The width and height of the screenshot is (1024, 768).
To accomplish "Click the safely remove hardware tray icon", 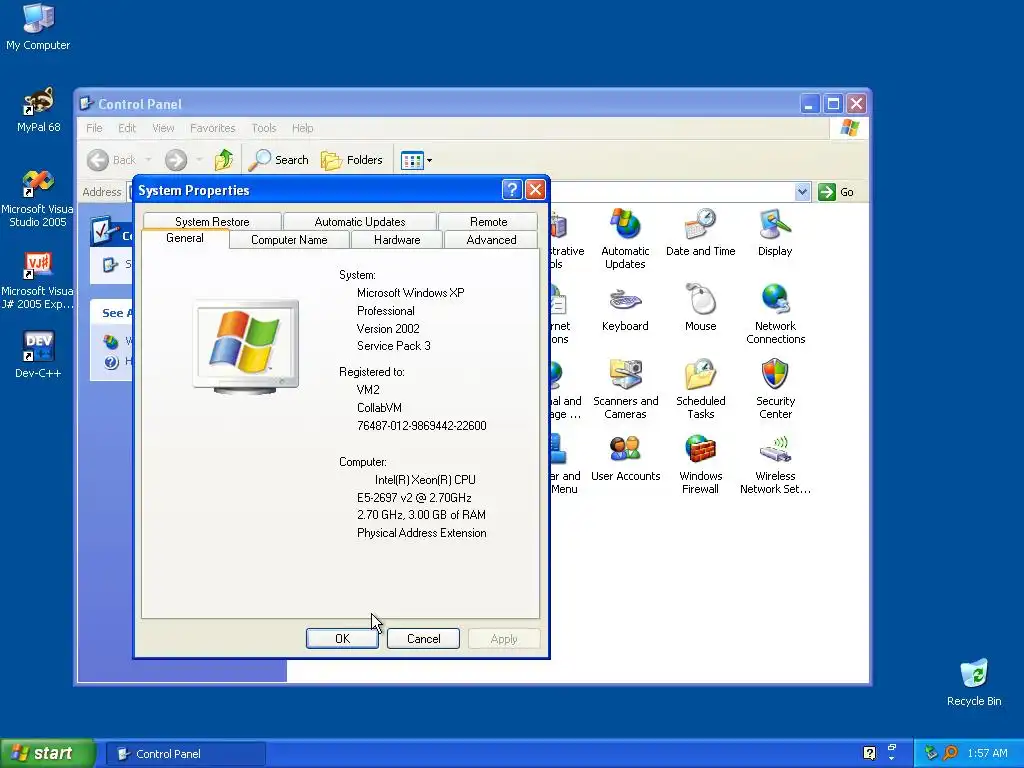I will click(x=931, y=753).
